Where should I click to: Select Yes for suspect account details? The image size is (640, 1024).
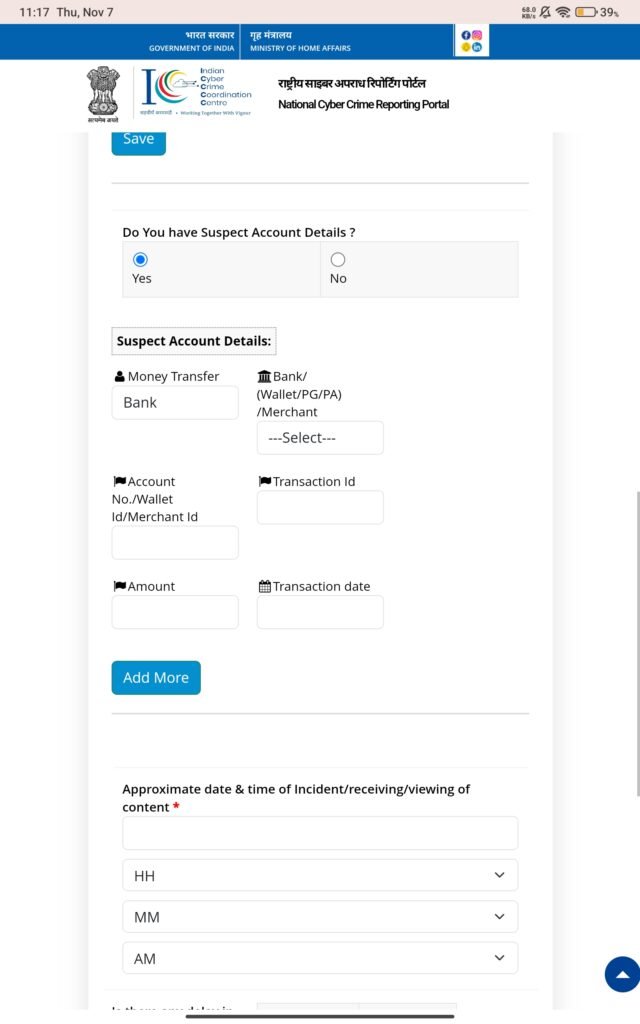coord(140,259)
